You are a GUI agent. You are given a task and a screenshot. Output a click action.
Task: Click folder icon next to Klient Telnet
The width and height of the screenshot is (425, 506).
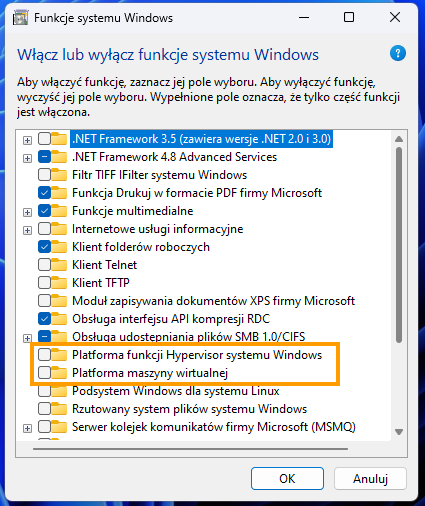point(59,265)
